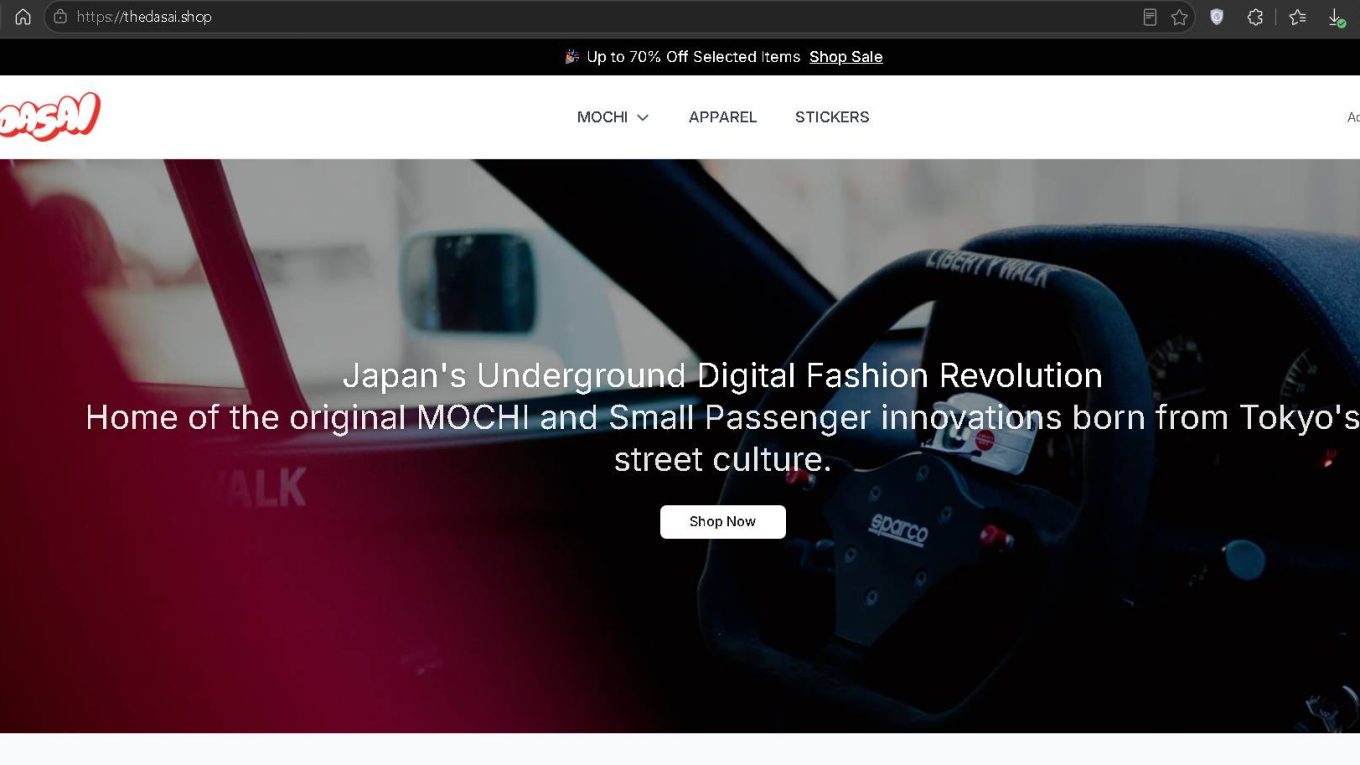Go to the browser home page icon
Image resolution: width=1360 pixels, height=765 pixels.
(22, 17)
